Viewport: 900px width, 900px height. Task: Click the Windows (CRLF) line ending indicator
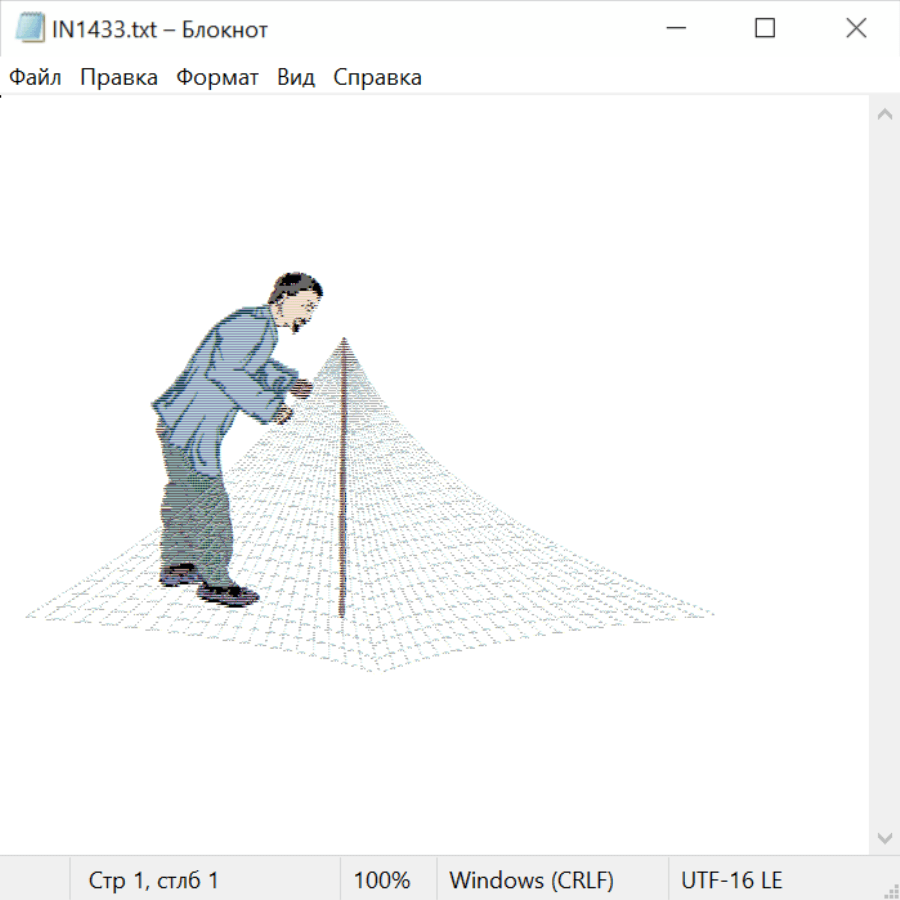click(x=531, y=881)
